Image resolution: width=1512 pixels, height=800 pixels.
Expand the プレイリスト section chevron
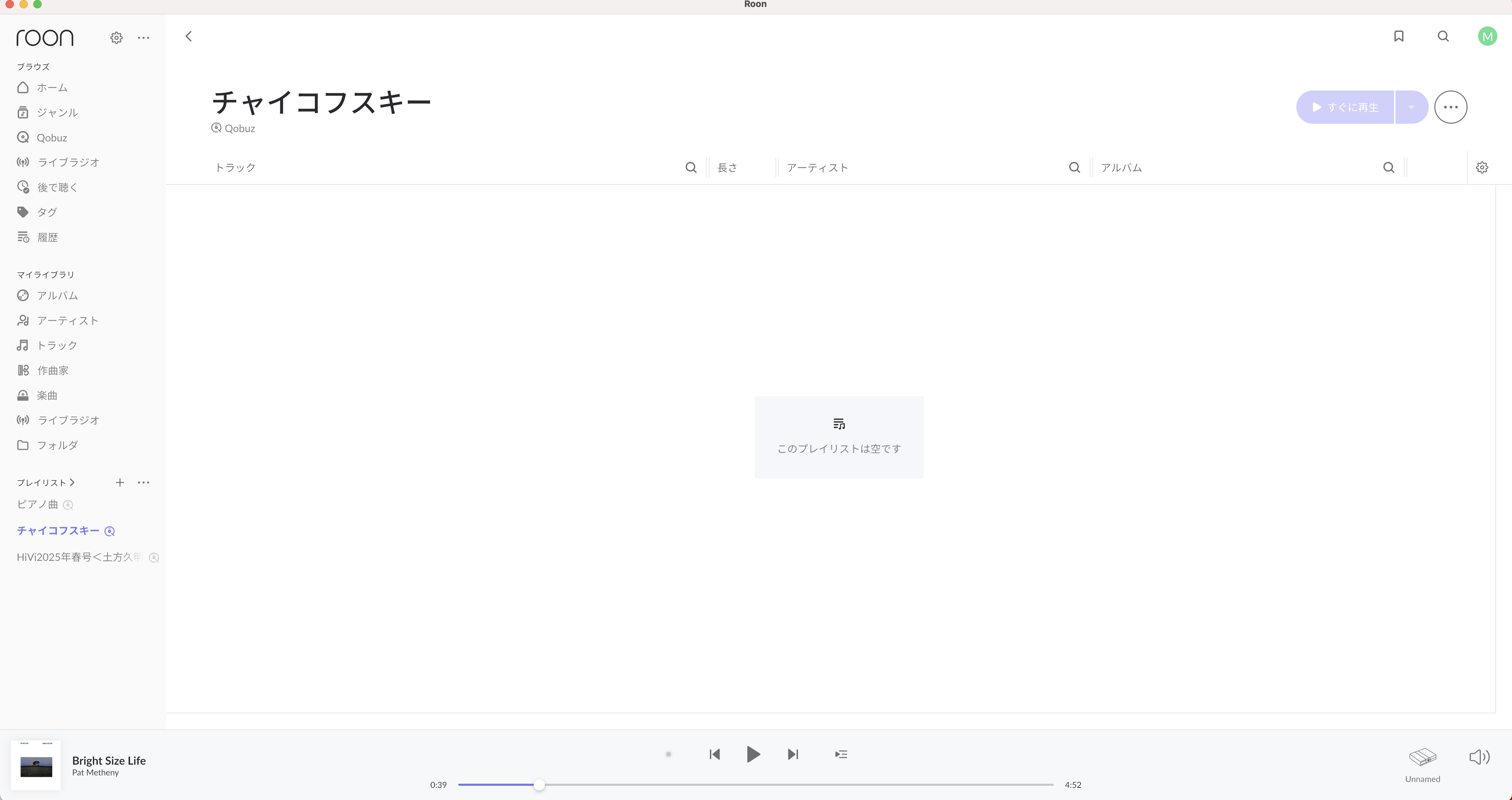(x=72, y=483)
